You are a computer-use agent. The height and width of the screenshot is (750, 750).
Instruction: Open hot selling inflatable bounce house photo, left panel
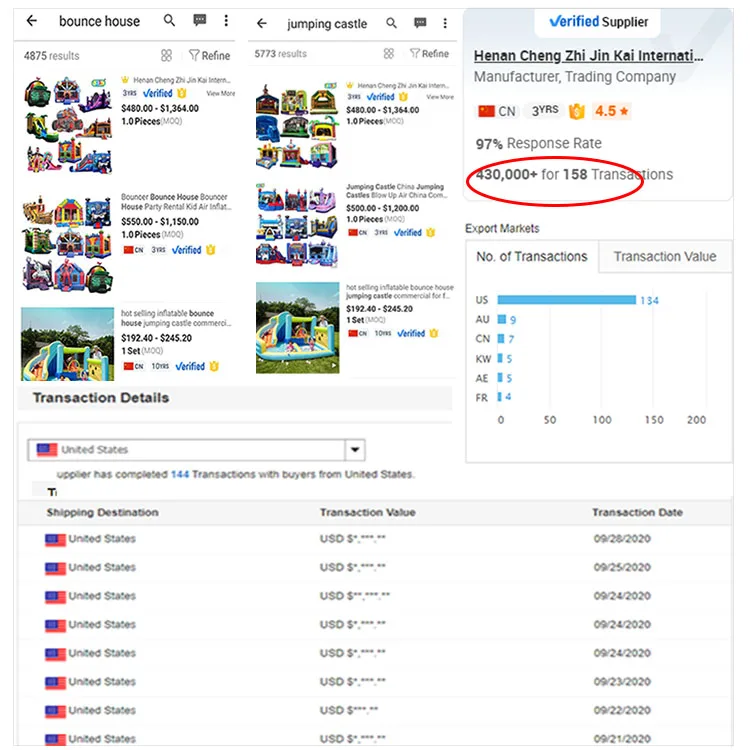coord(67,344)
